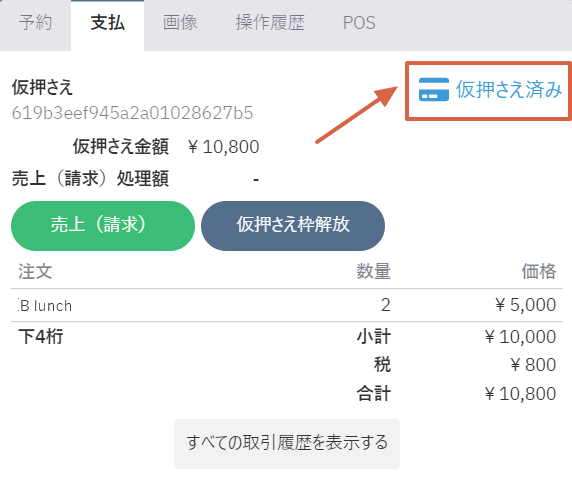
Task: Select the transaction ID 619b3eef945a2a01028627b5
Action: 132,113
